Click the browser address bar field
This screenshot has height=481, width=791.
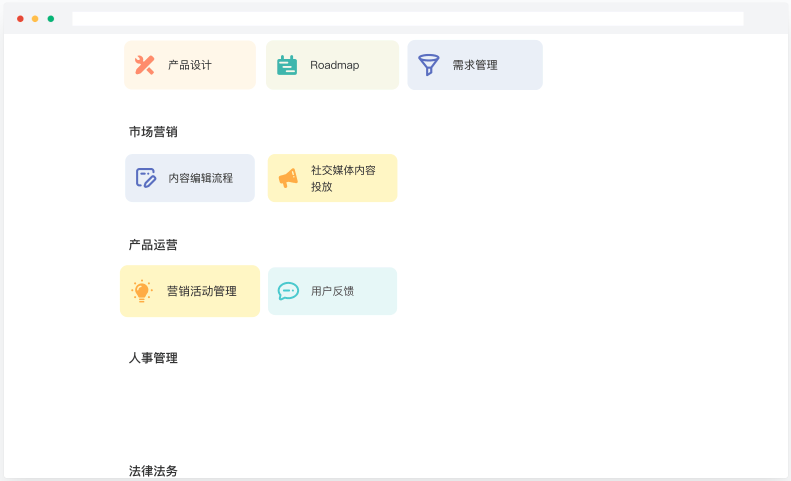(408, 19)
